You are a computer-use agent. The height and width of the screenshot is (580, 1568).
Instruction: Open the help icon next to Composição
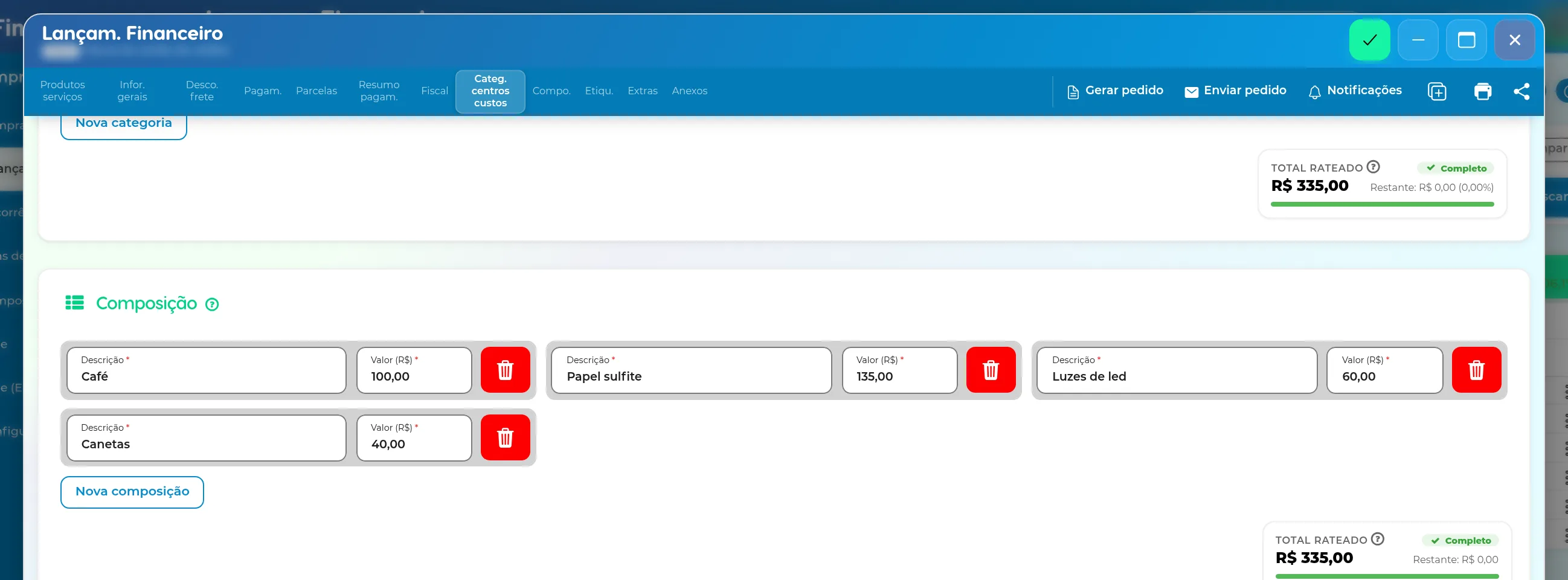click(212, 304)
